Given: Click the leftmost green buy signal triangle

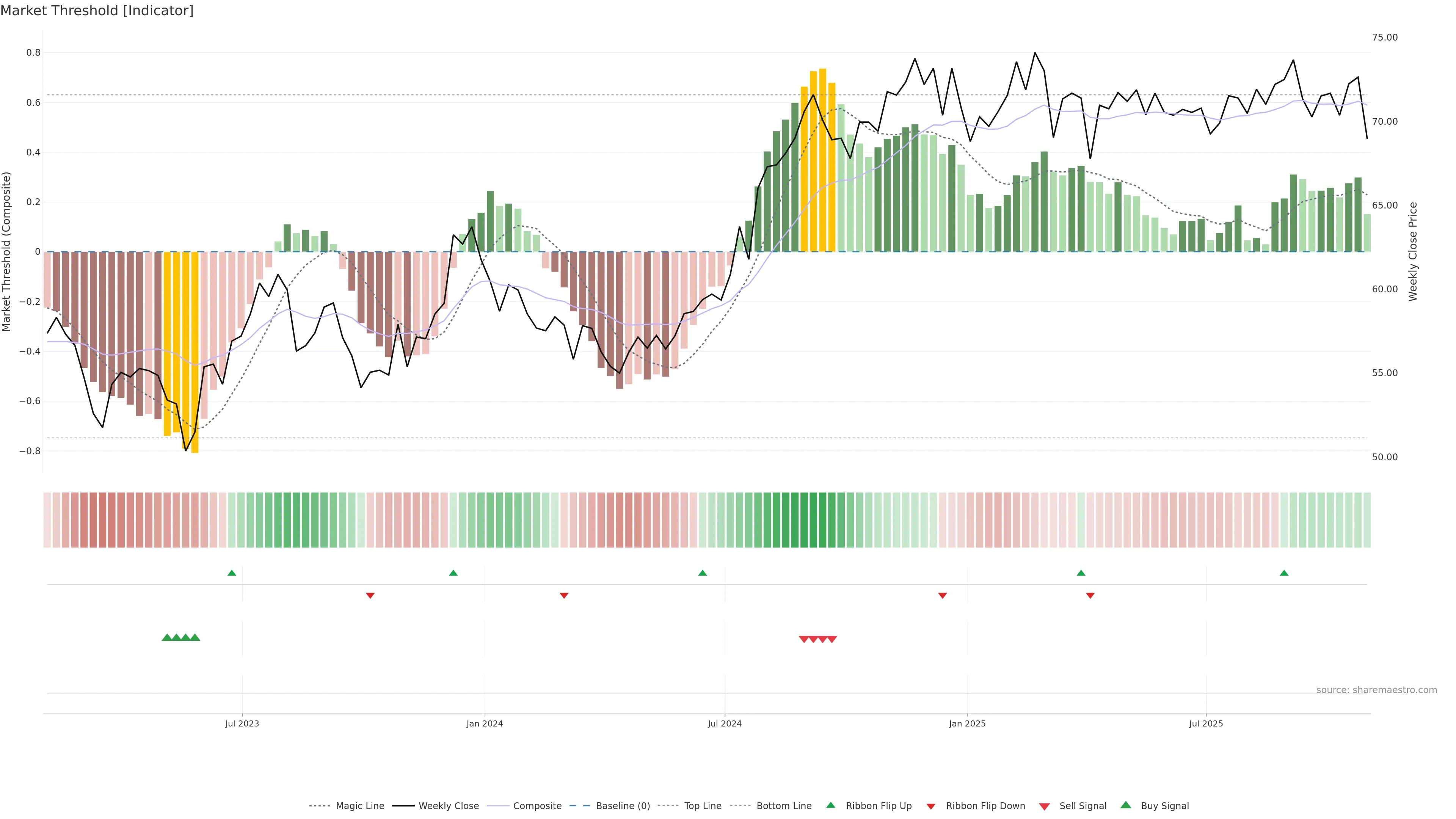Looking at the screenshot, I should [x=167, y=637].
